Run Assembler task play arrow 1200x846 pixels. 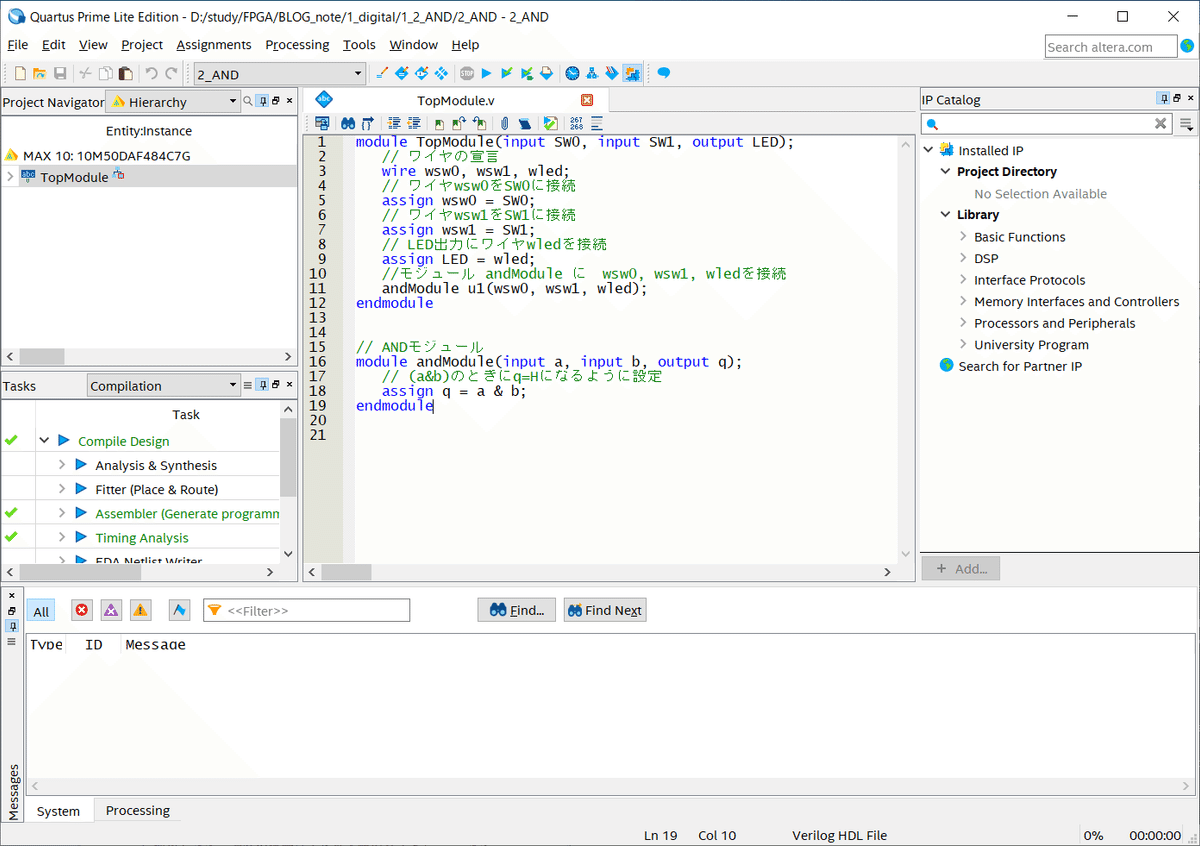[x=81, y=513]
